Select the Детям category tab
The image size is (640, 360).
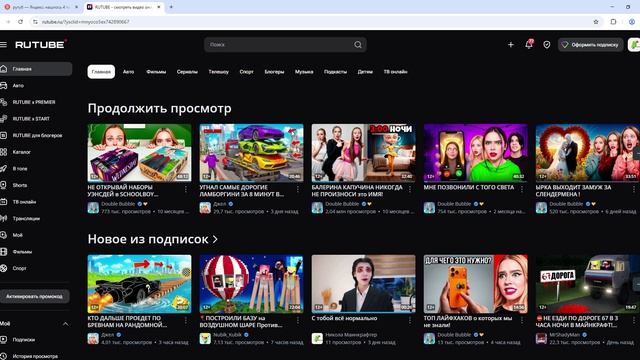click(x=365, y=72)
